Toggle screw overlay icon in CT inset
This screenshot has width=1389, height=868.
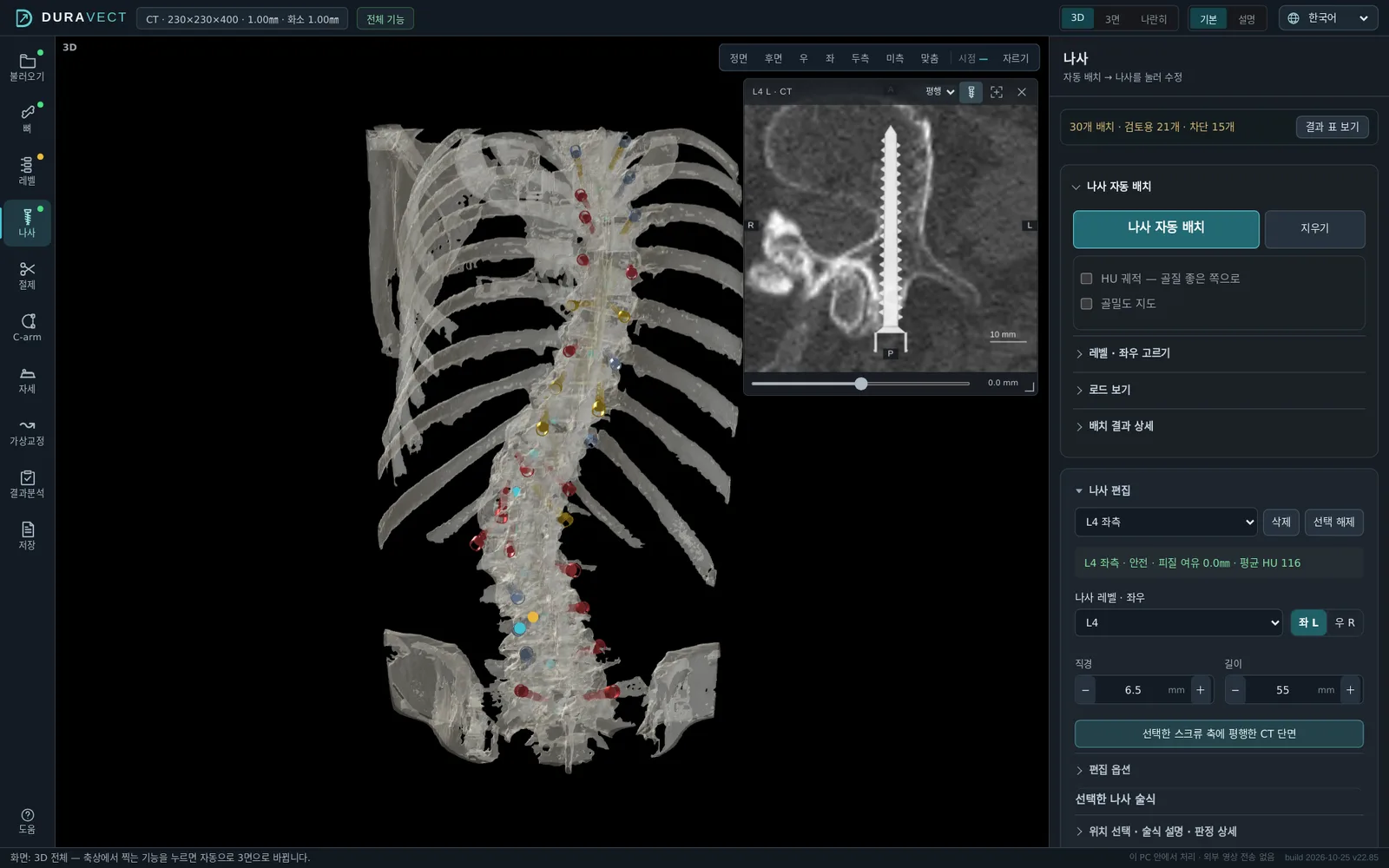pos(971,92)
